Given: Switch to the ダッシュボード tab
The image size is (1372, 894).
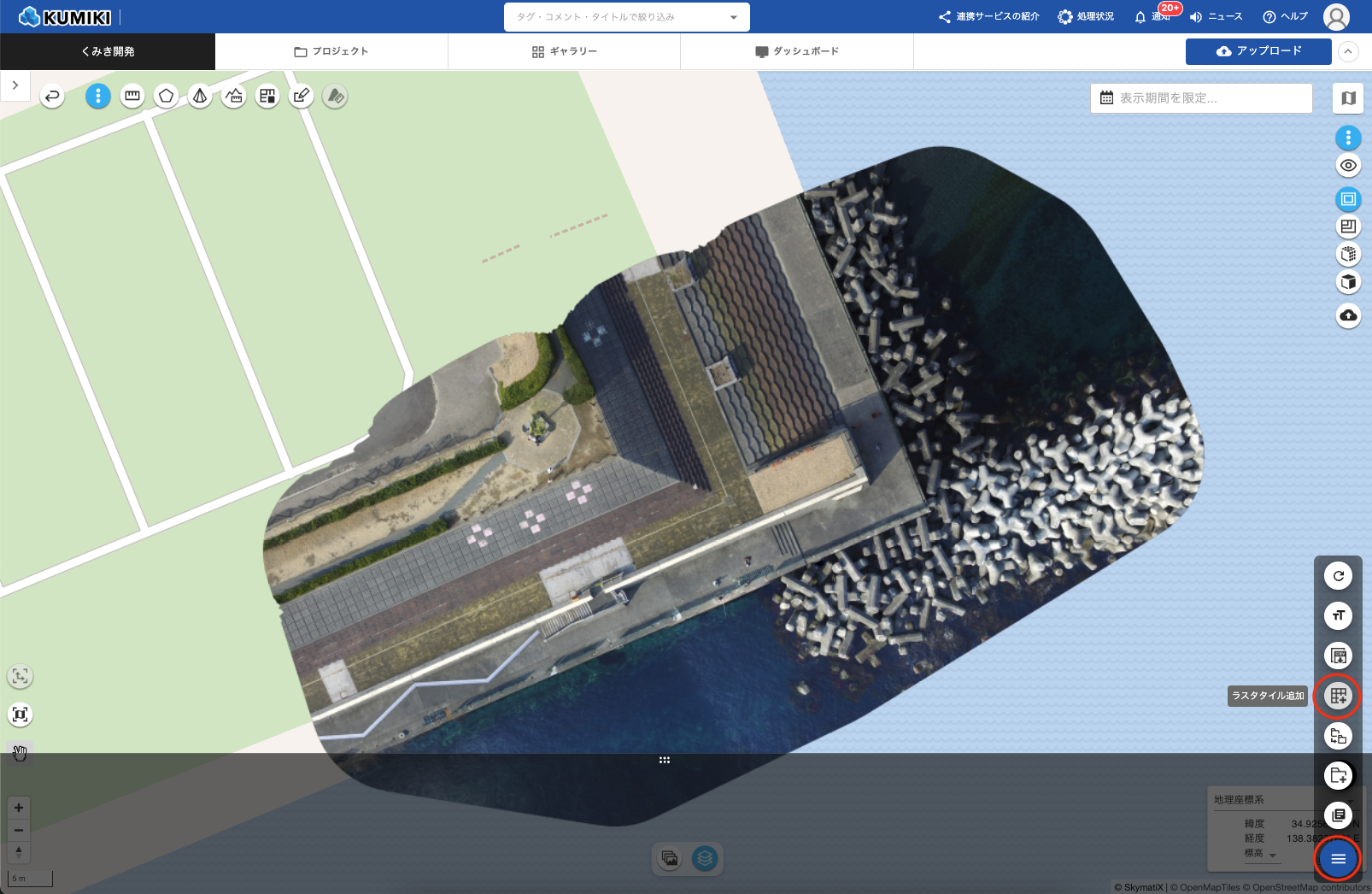Looking at the screenshot, I should [797, 51].
